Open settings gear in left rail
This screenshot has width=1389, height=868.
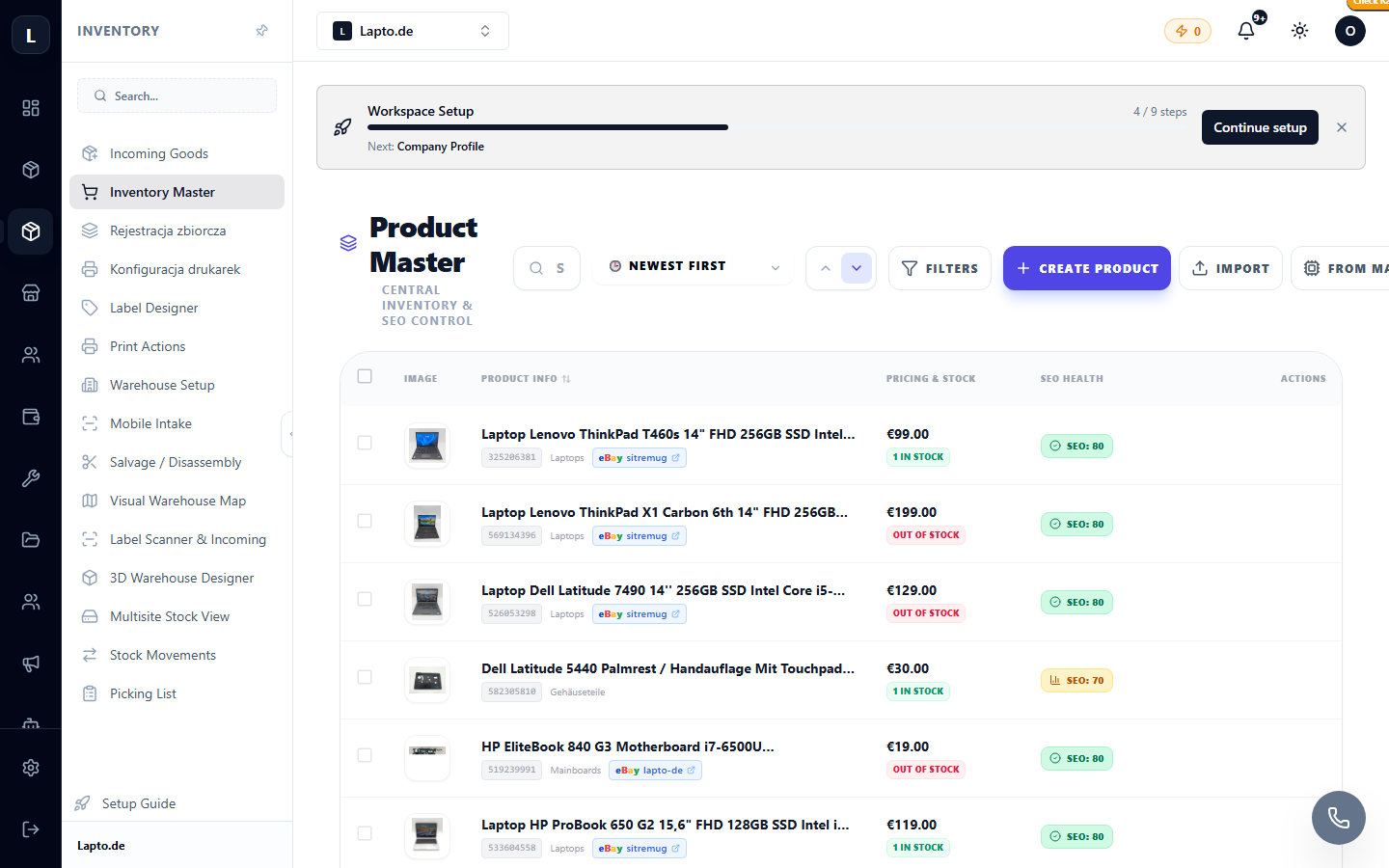31,768
